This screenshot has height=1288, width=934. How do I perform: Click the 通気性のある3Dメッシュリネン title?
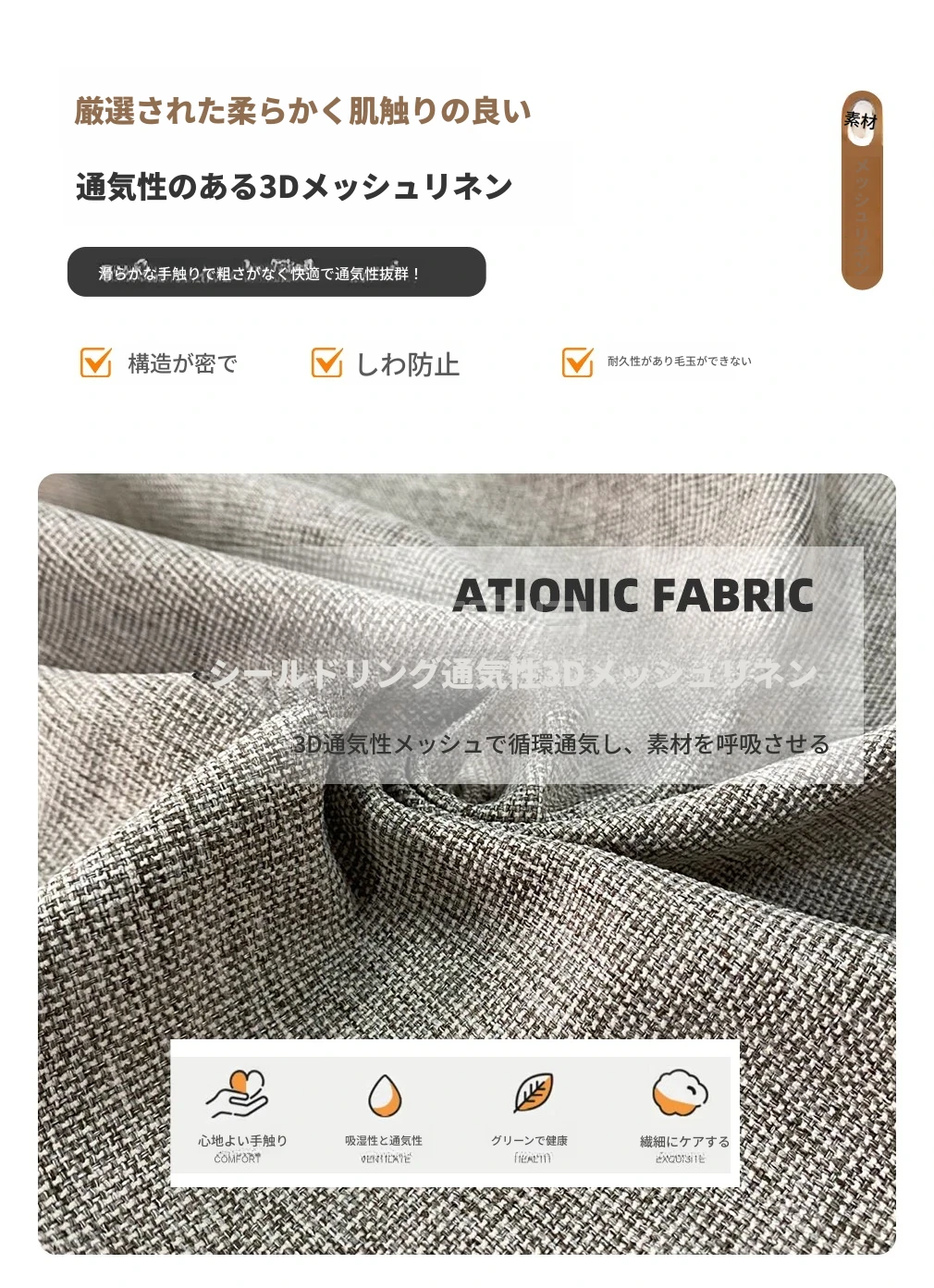[x=294, y=187]
